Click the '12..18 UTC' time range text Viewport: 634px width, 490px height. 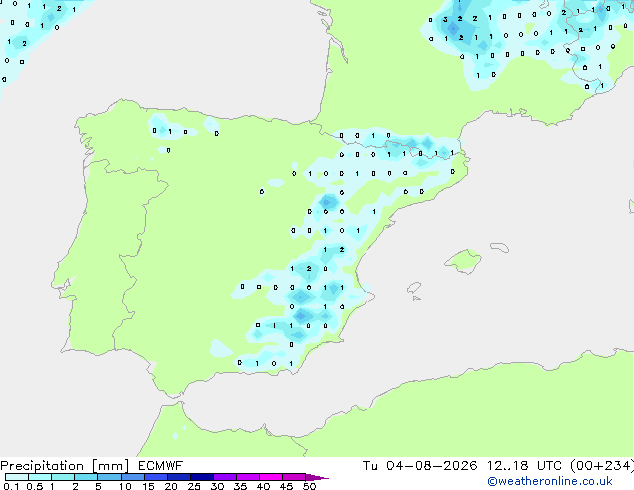(524, 466)
